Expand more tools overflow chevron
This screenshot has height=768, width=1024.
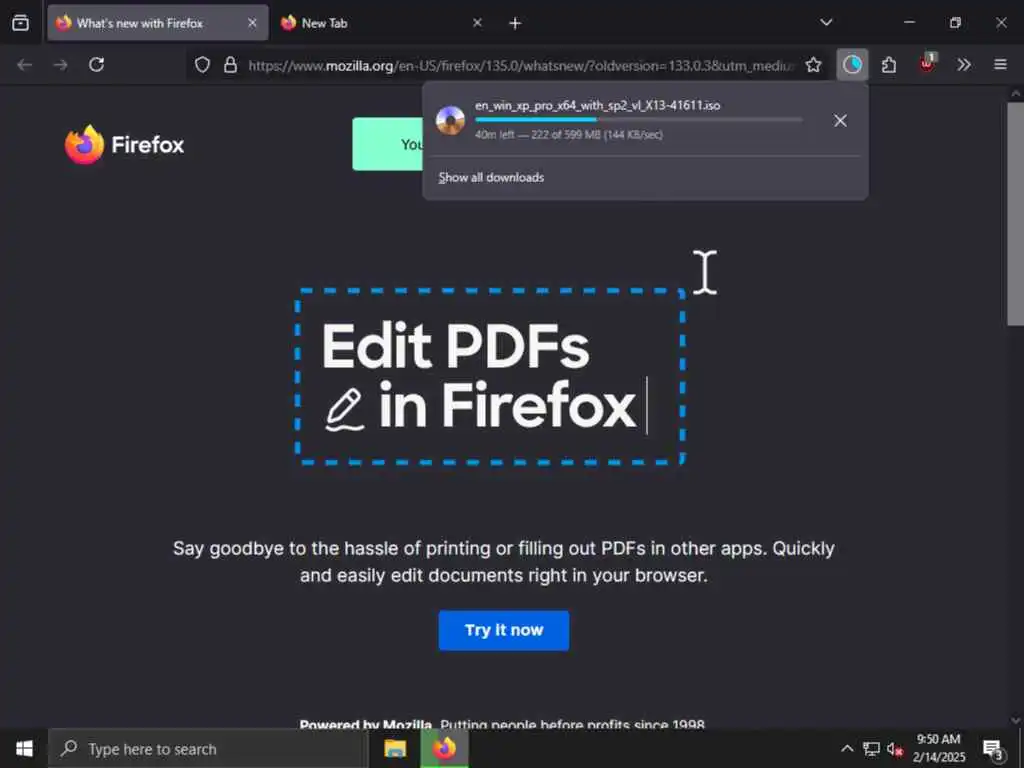pyautogui.click(x=964, y=65)
